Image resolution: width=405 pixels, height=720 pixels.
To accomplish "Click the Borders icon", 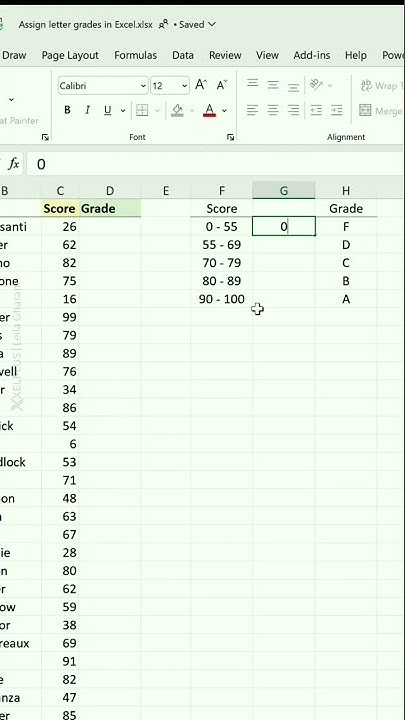I will (x=142, y=110).
